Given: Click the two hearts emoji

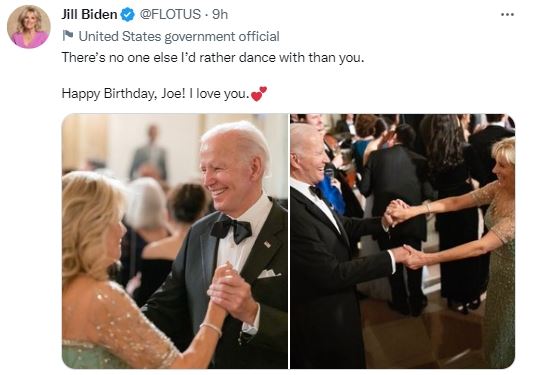Looking at the screenshot, I should pos(259,94).
